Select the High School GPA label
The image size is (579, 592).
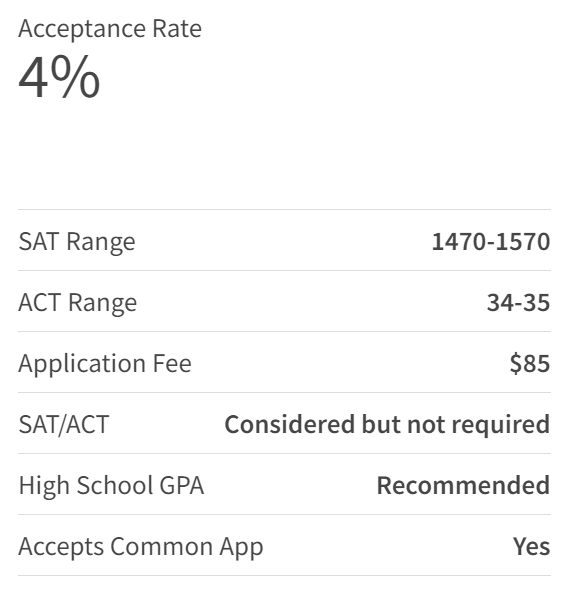[x=111, y=486]
